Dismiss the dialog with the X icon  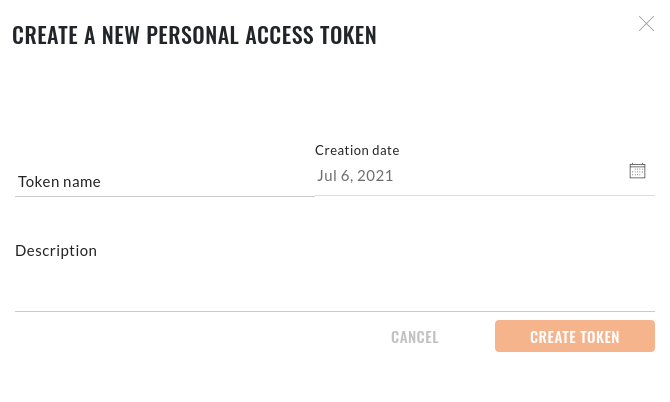pos(646,24)
